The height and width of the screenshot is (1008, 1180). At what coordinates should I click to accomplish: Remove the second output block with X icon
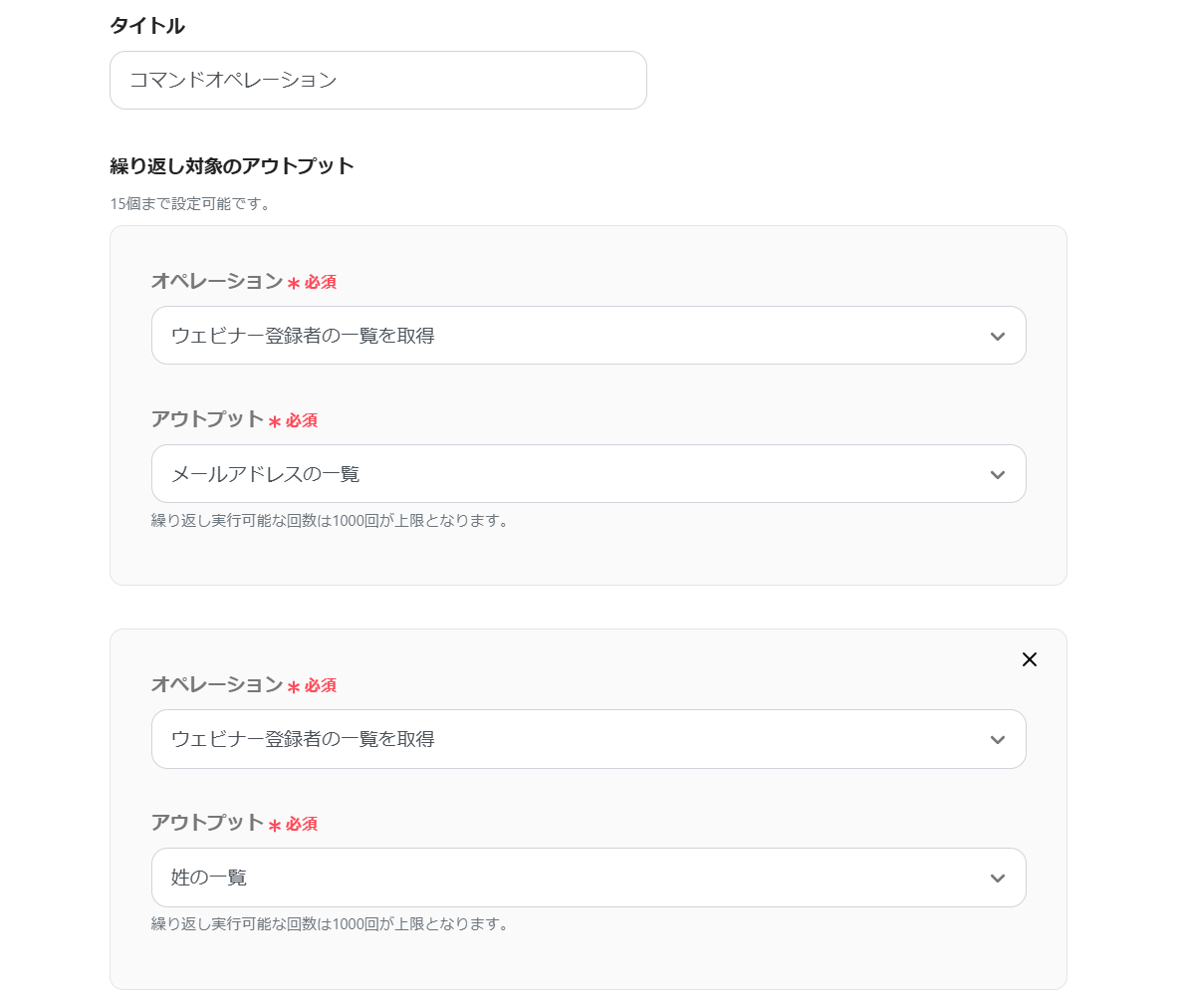pyautogui.click(x=1030, y=659)
